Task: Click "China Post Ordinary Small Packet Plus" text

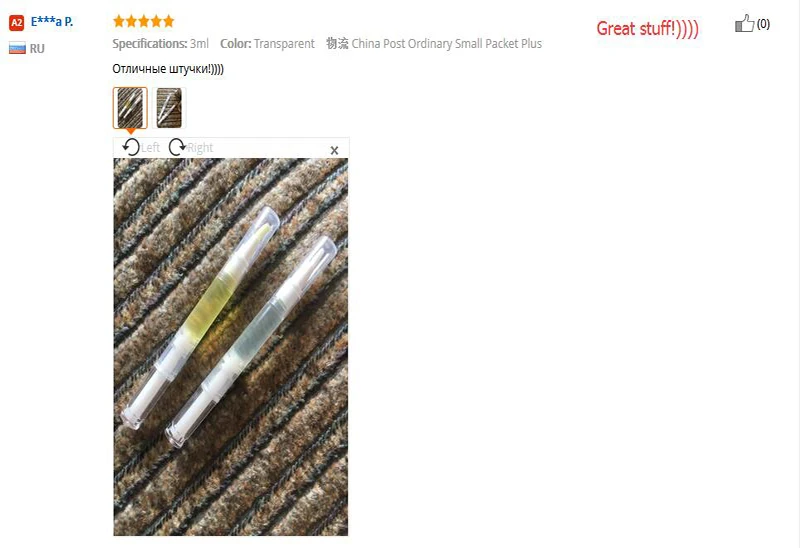Action: point(446,43)
